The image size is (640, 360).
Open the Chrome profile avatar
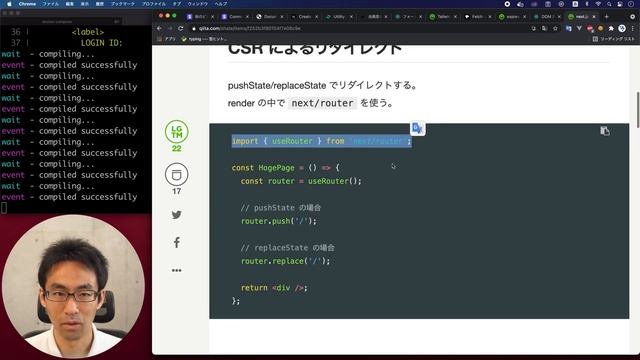(622, 28)
